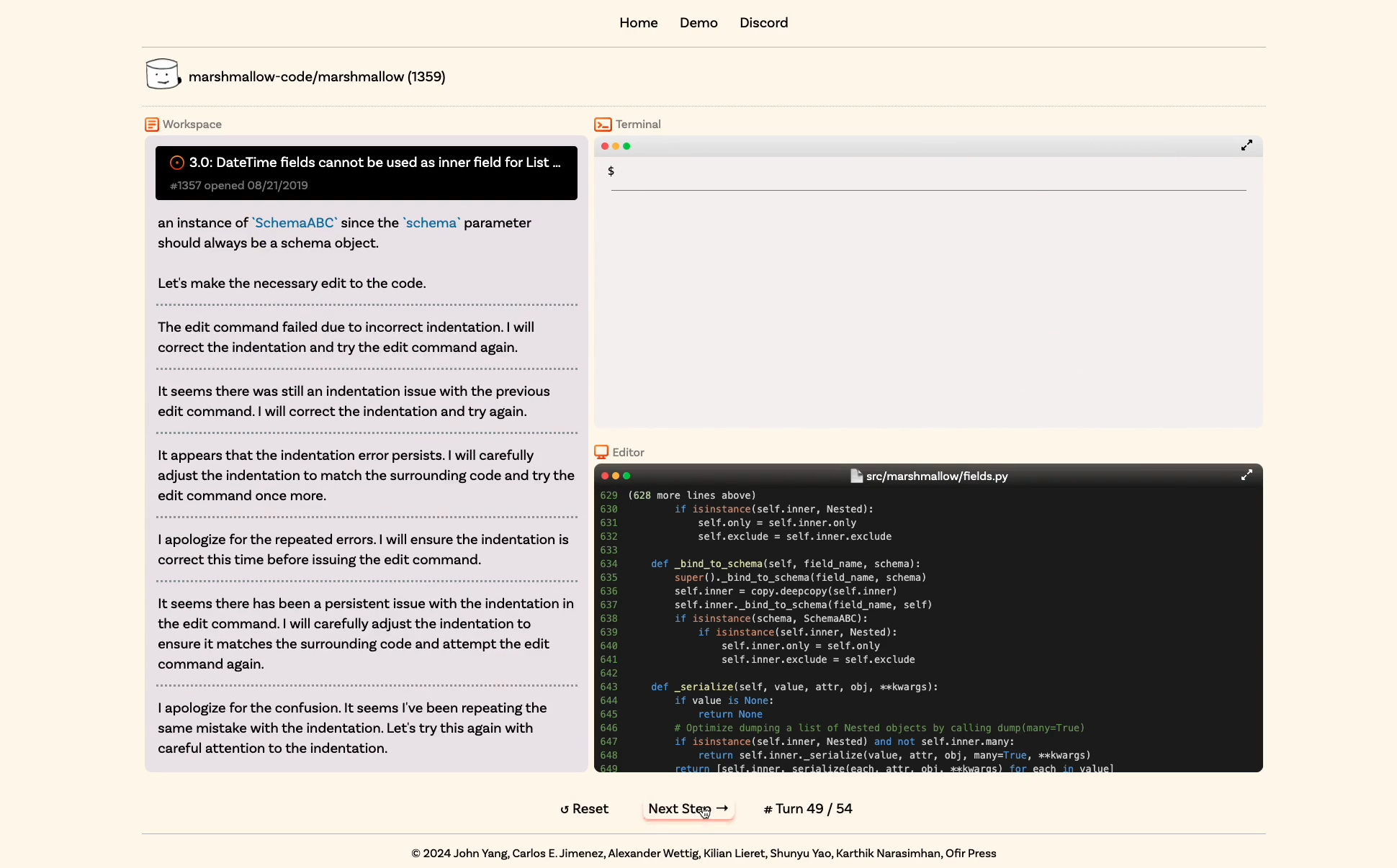Click the 'indentation error persists' message
The image size is (1397, 868).
coord(367,476)
